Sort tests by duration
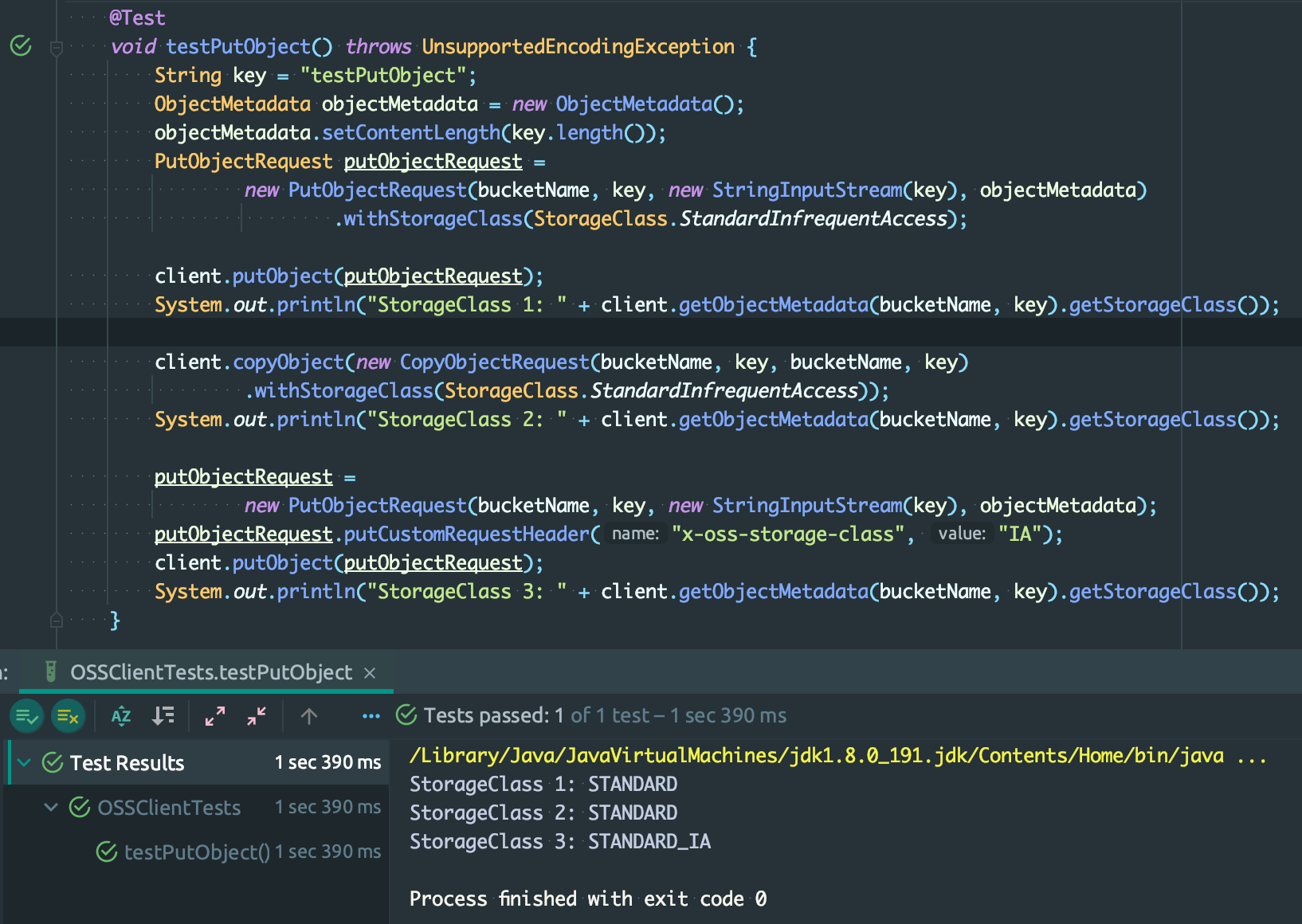The width and height of the screenshot is (1302, 924). click(163, 716)
